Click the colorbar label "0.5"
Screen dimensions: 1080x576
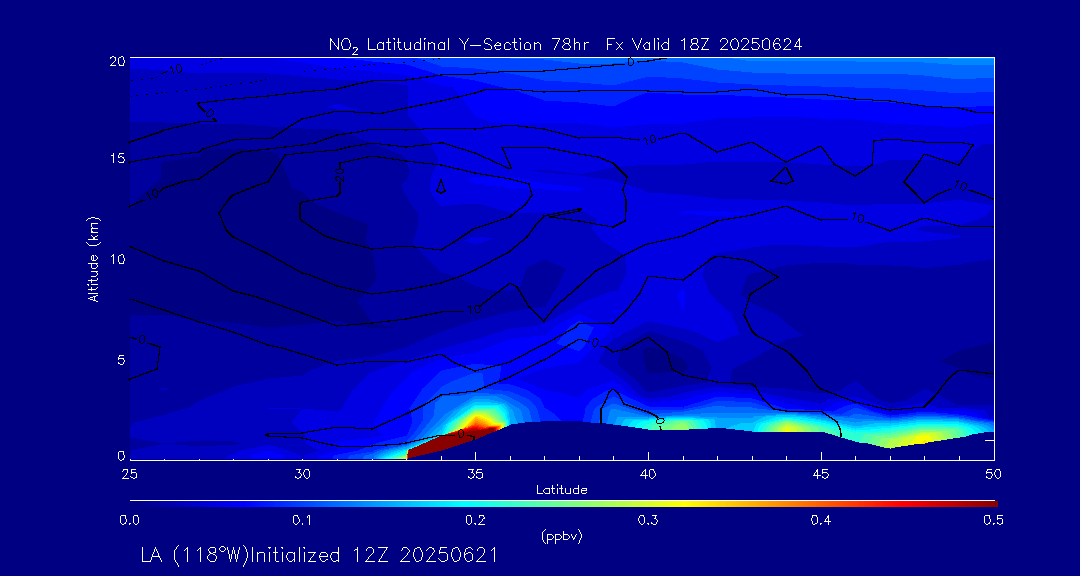[x=993, y=521]
